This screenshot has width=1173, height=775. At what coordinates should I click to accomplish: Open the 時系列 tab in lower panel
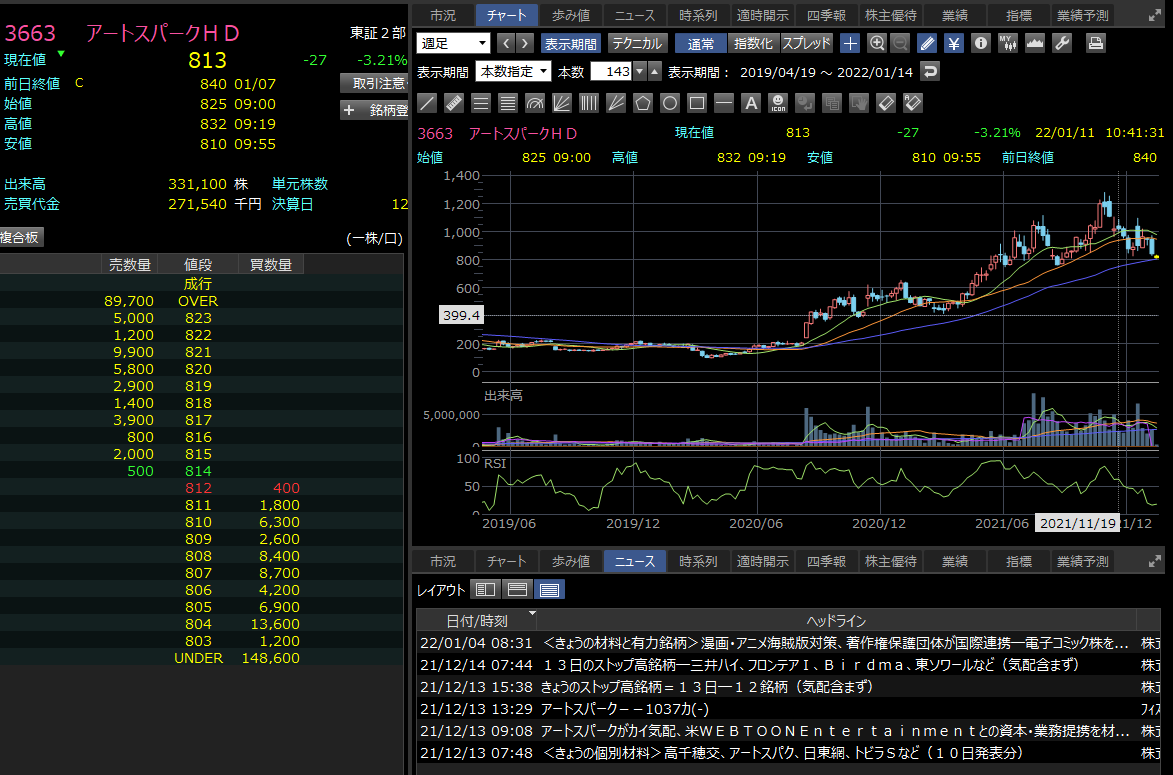[x=697, y=561]
